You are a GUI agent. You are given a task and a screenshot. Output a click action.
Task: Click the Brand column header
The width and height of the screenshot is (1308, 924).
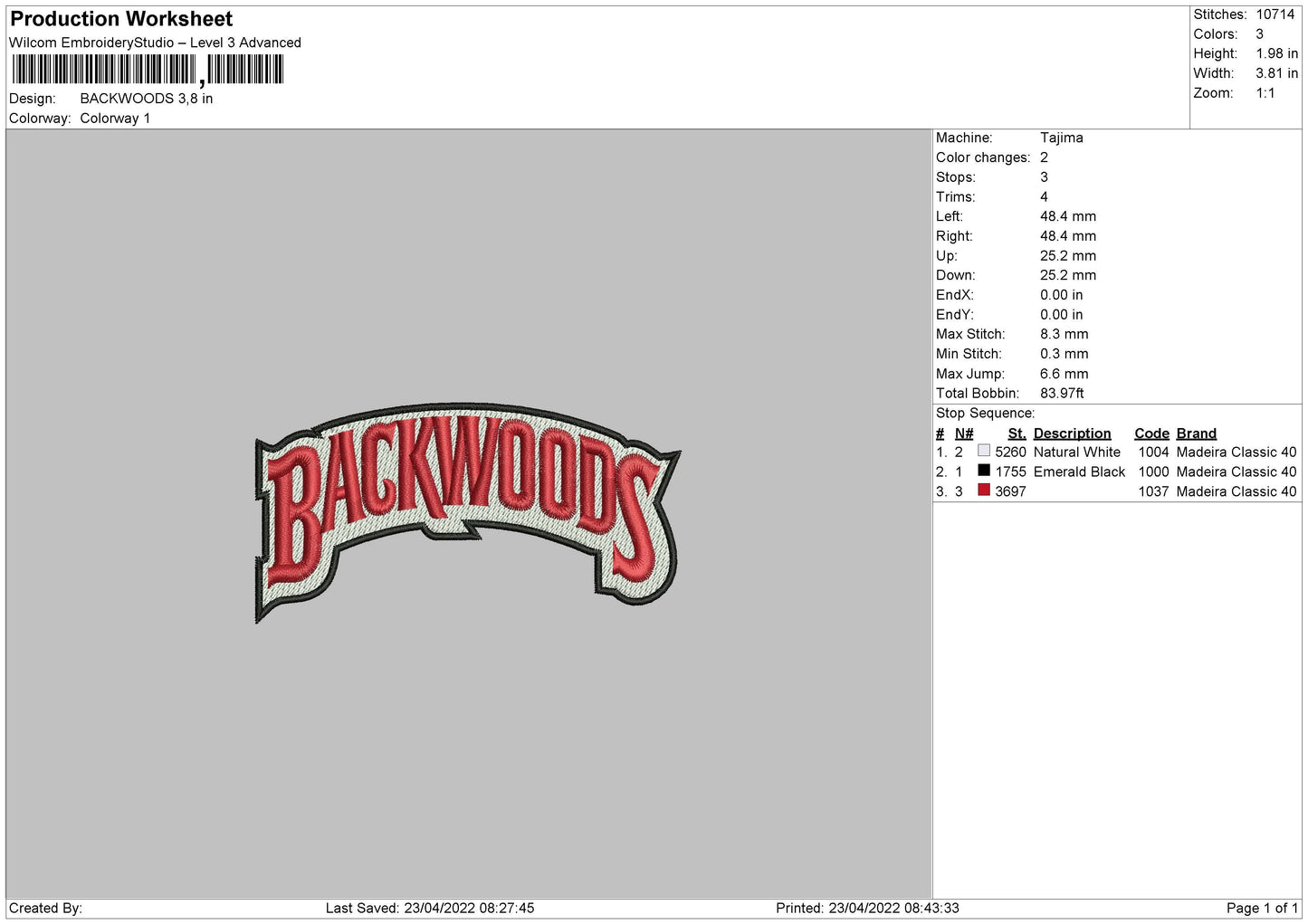coord(1197,433)
